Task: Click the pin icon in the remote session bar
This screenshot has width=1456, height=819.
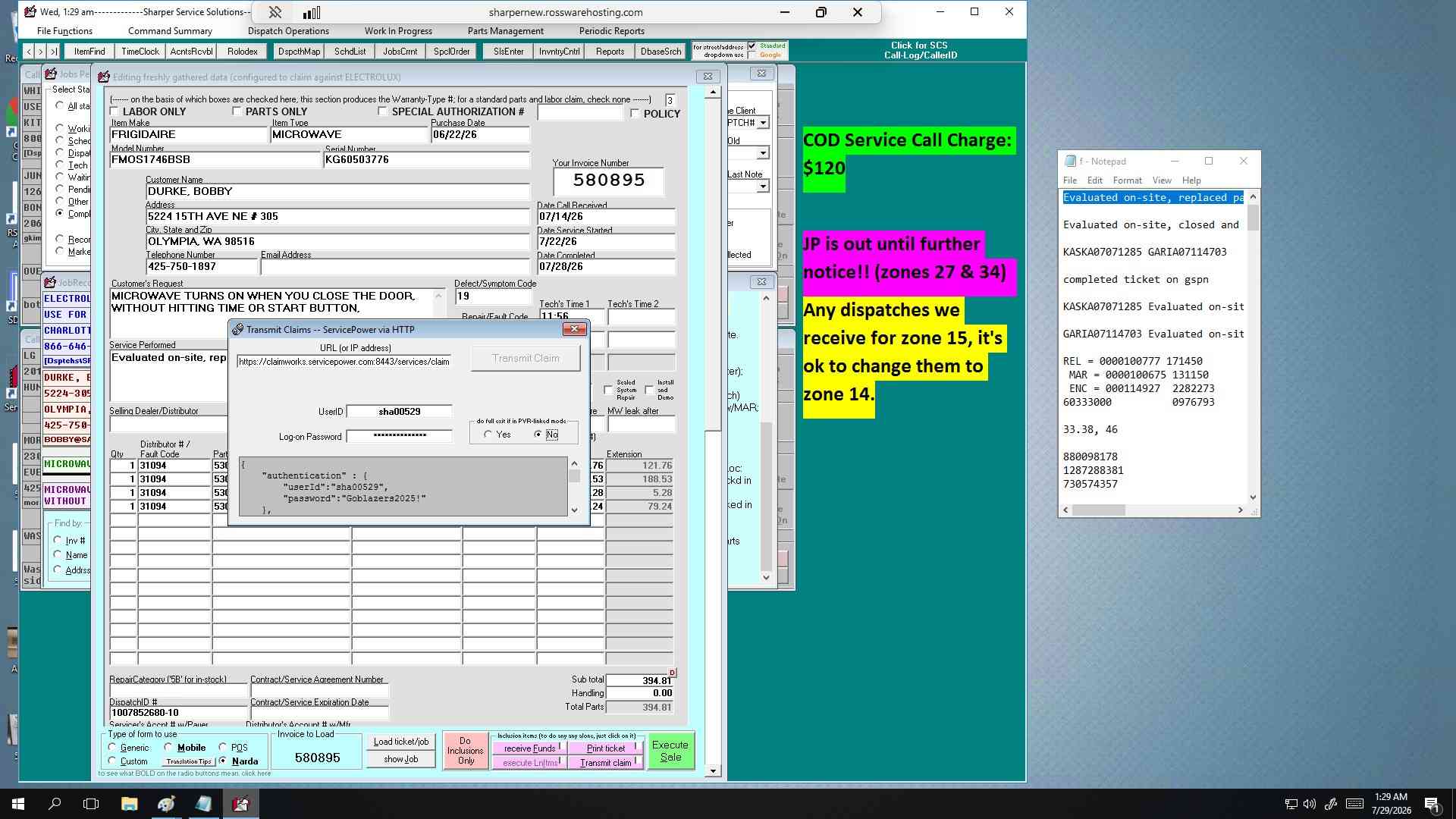Action: (275, 12)
